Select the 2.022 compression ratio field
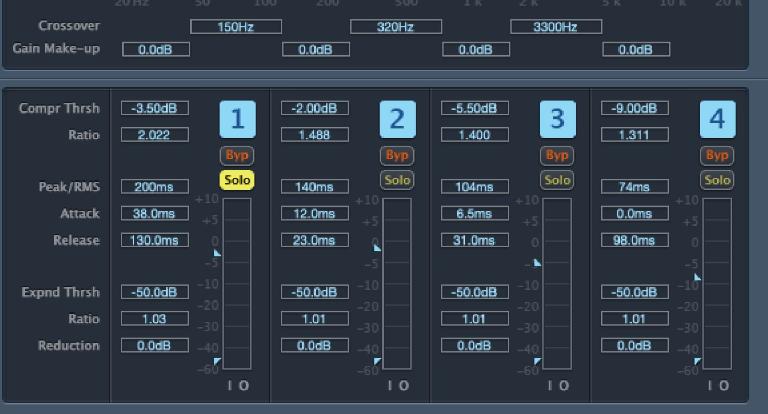The image size is (768, 414). 155,135
